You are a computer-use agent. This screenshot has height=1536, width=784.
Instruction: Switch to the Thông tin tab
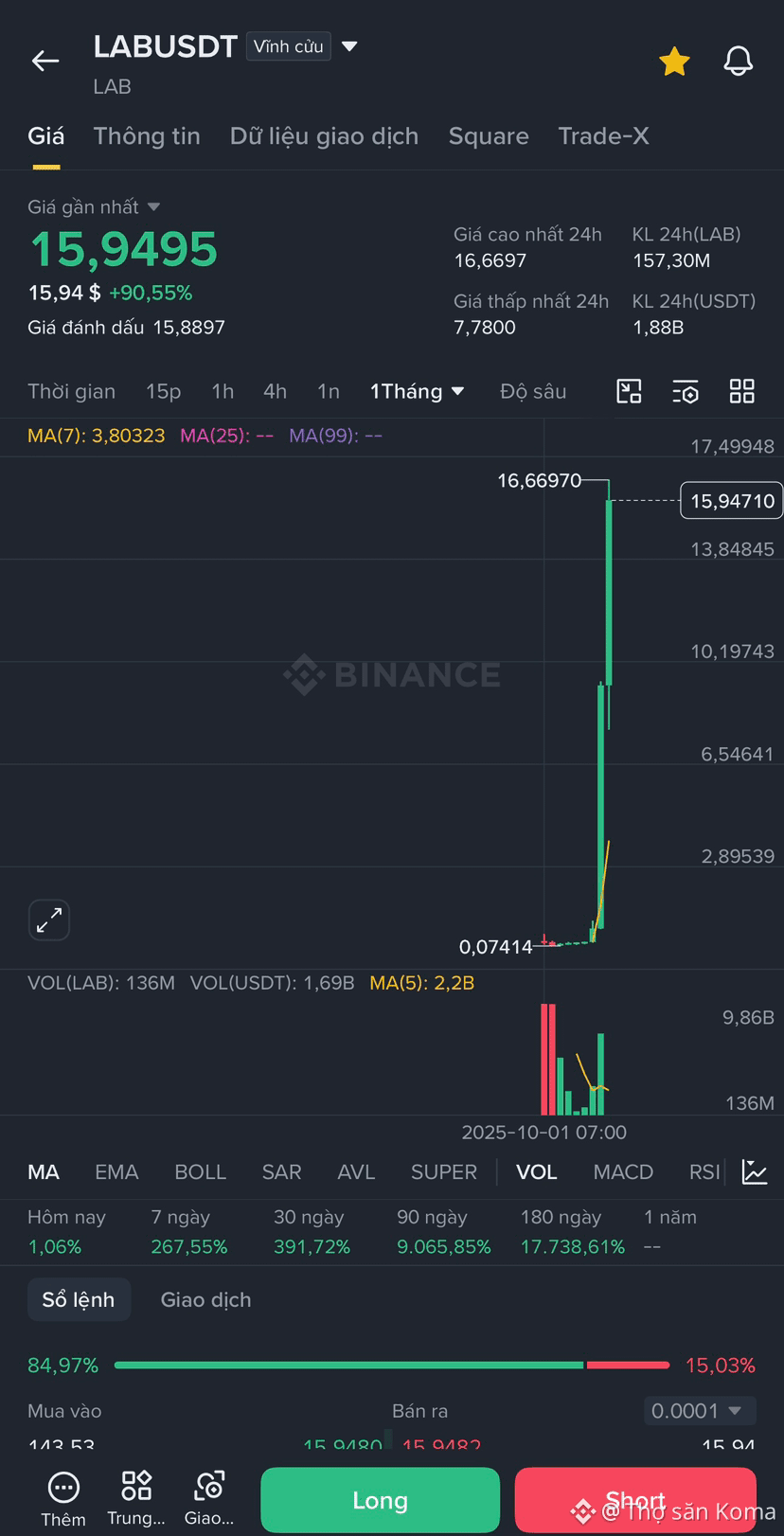(x=147, y=136)
